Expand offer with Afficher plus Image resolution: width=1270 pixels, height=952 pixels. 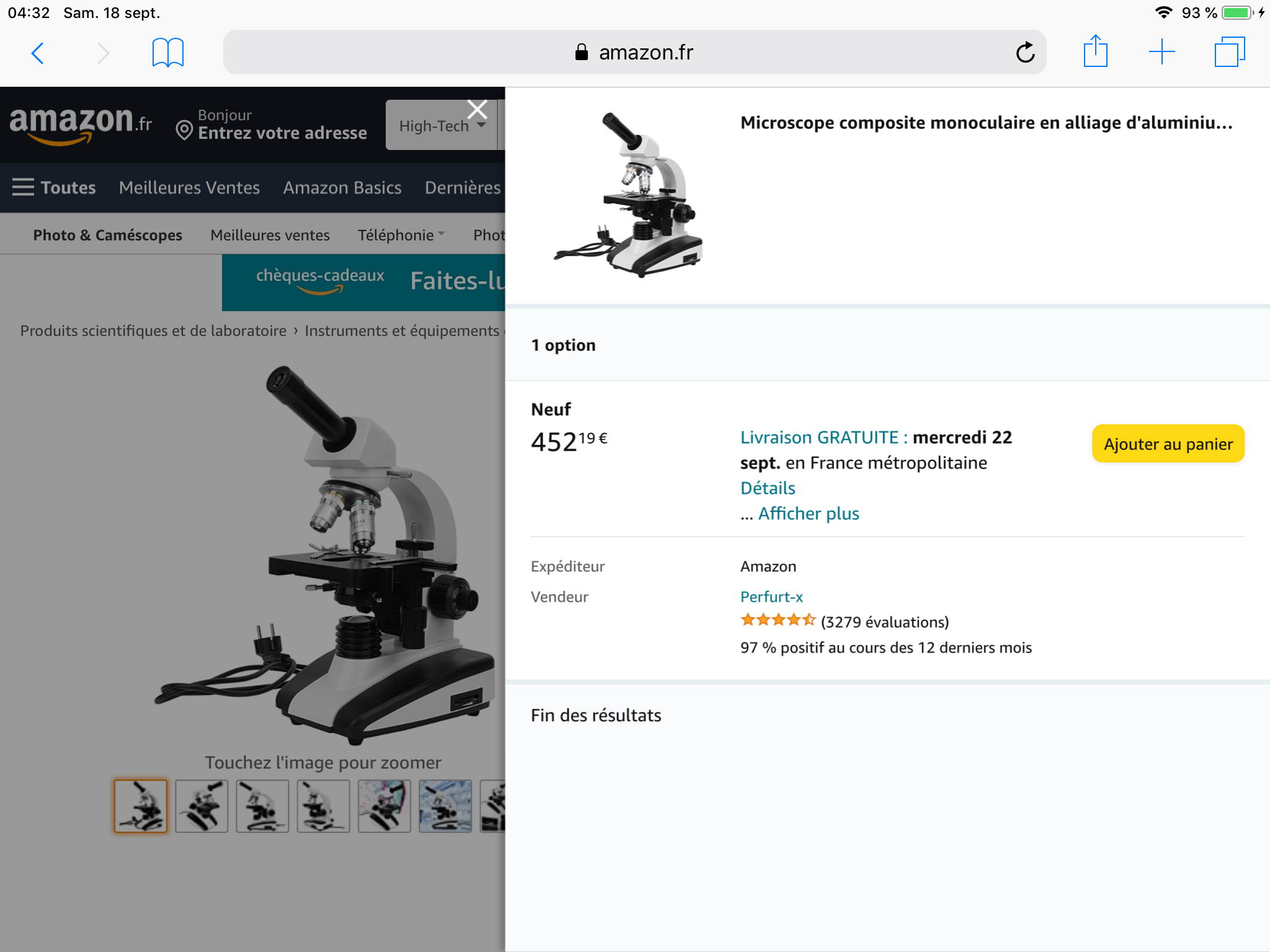click(x=808, y=514)
